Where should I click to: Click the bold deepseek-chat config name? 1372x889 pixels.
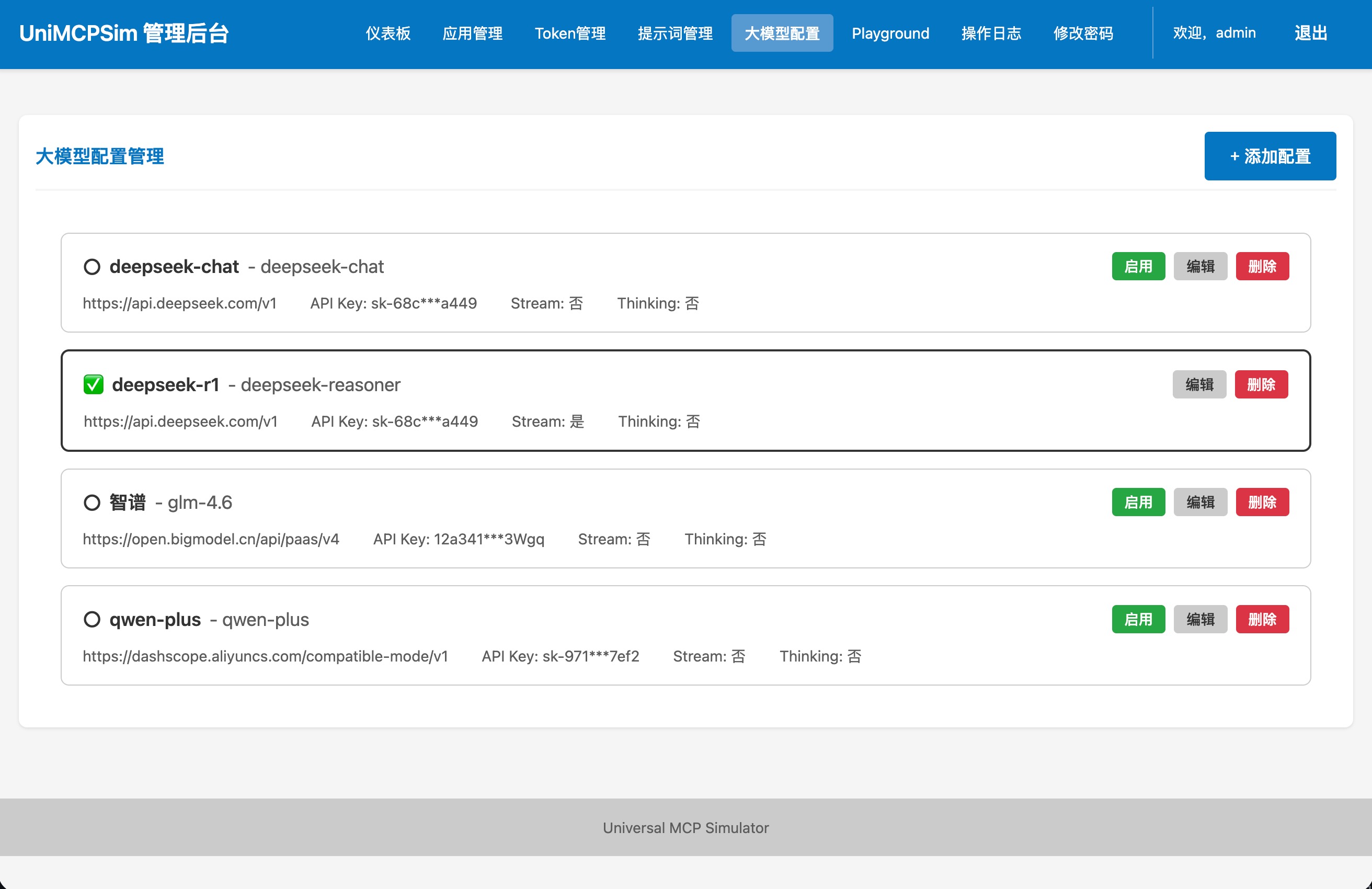pos(174,267)
